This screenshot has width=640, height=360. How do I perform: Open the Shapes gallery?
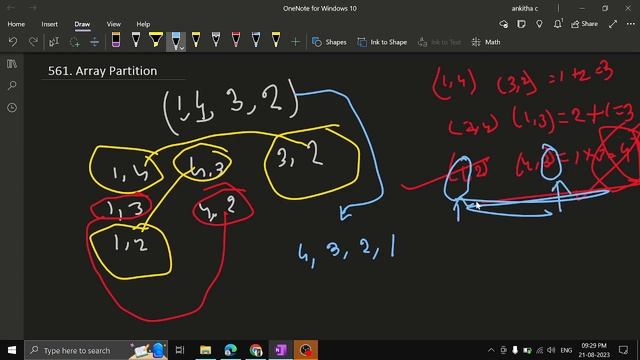pos(329,42)
